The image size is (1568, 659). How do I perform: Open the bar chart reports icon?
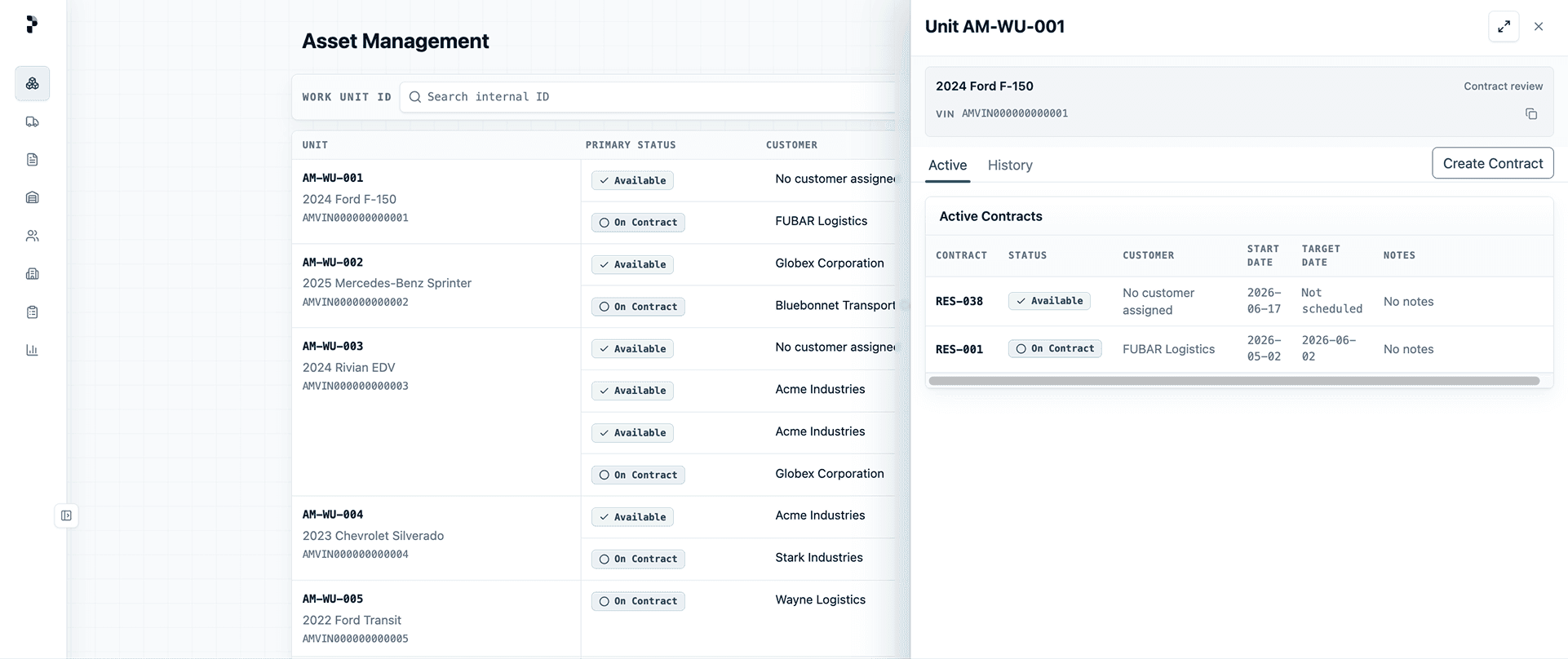point(33,350)
